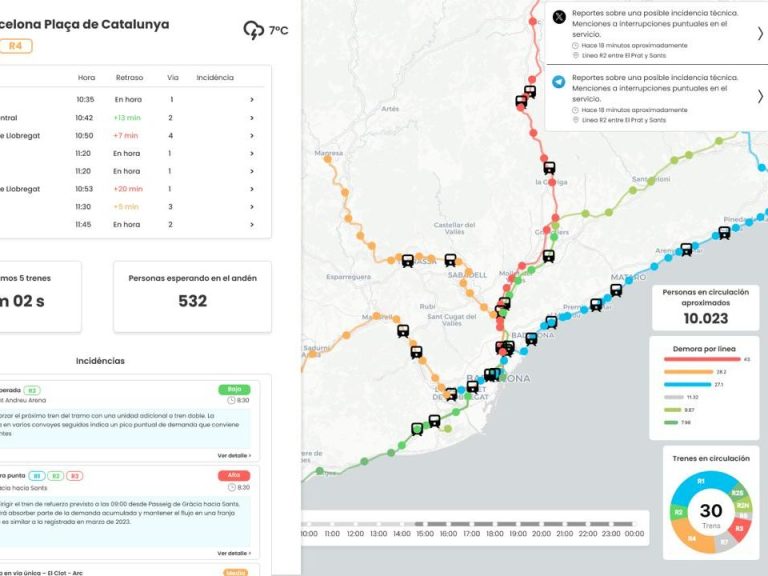Open details arrow for the 10:35 train
Screen dimensions: 768x576
tap(251, 99)
